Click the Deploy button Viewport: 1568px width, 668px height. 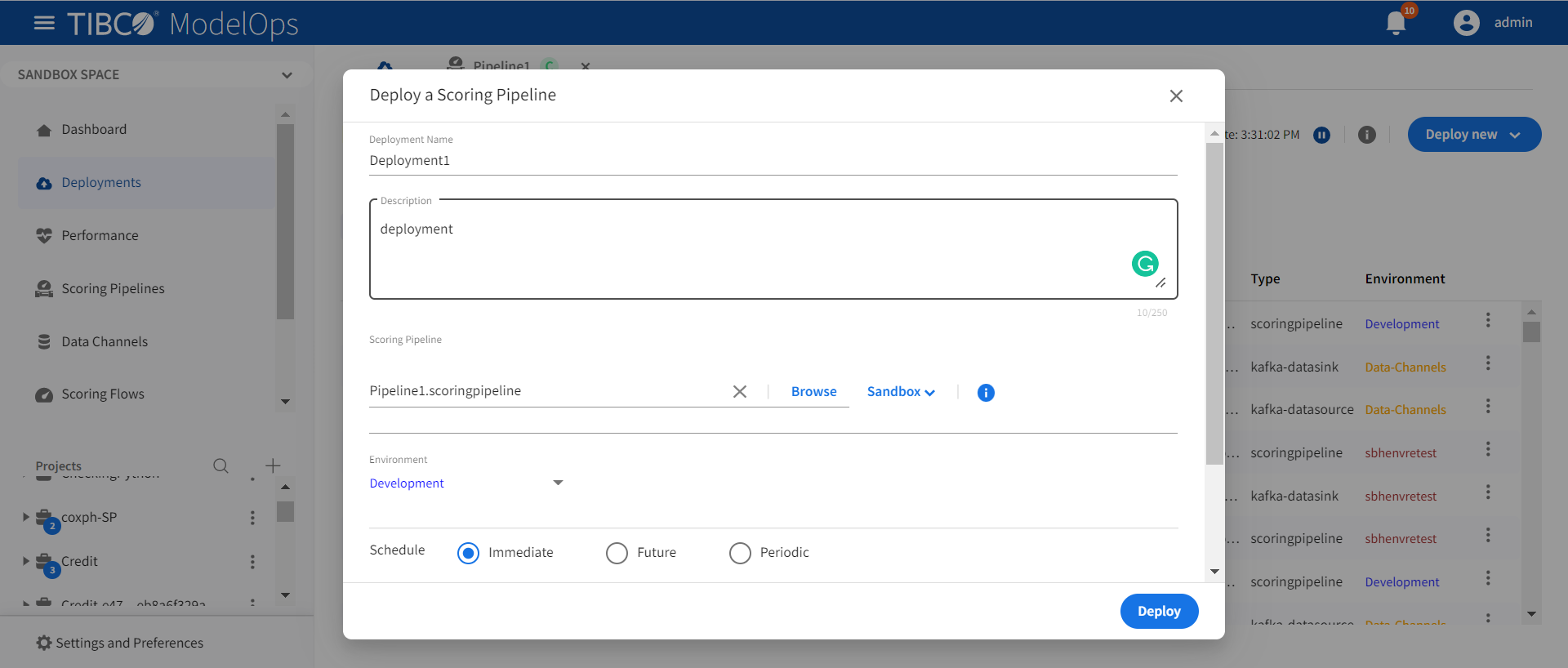[1158, 611]
